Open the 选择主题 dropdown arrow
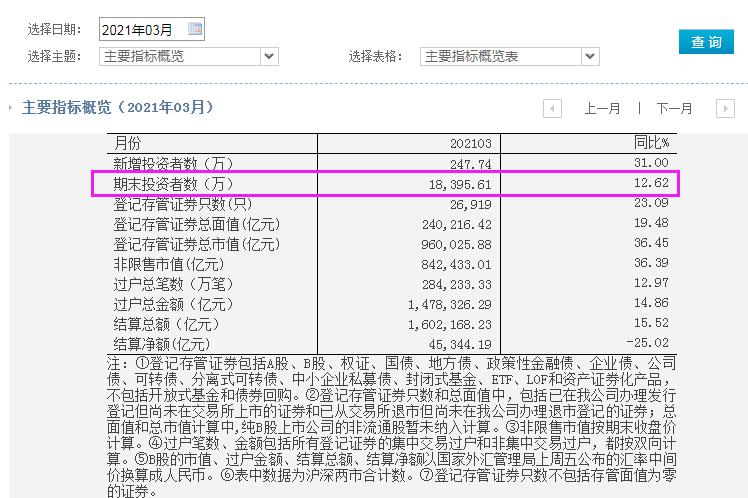The height and width of the screenshot is (498, 748). pos(269,56)
